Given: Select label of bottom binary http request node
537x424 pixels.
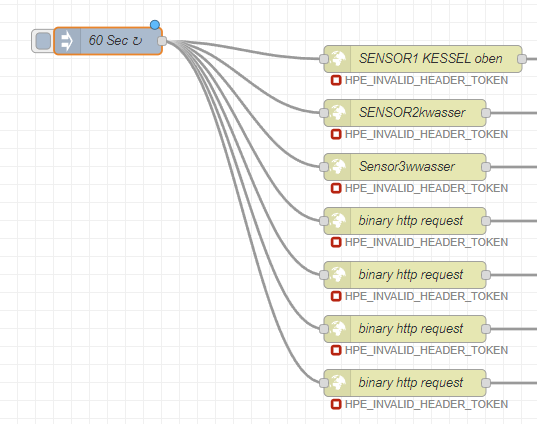Looking at the screenshot, I should [411, 383].
